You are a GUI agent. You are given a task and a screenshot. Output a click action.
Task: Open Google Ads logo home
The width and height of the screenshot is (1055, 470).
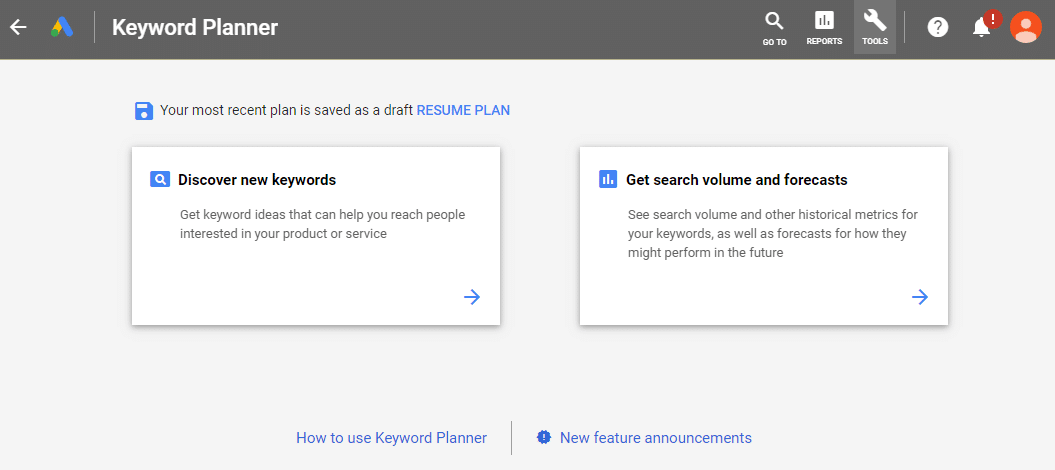(63, 28)
